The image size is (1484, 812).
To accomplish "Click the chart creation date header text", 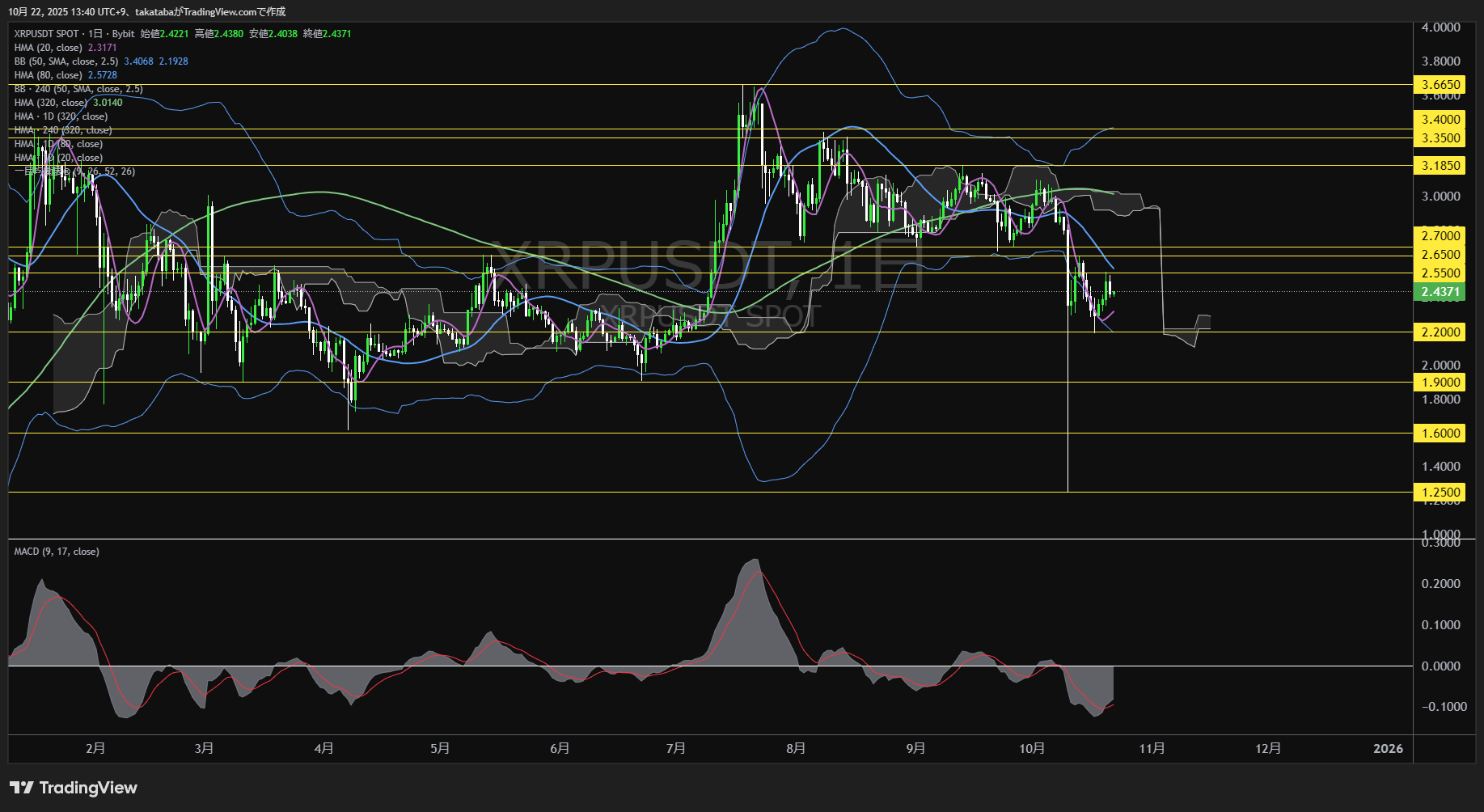I will tap(146, 11).
